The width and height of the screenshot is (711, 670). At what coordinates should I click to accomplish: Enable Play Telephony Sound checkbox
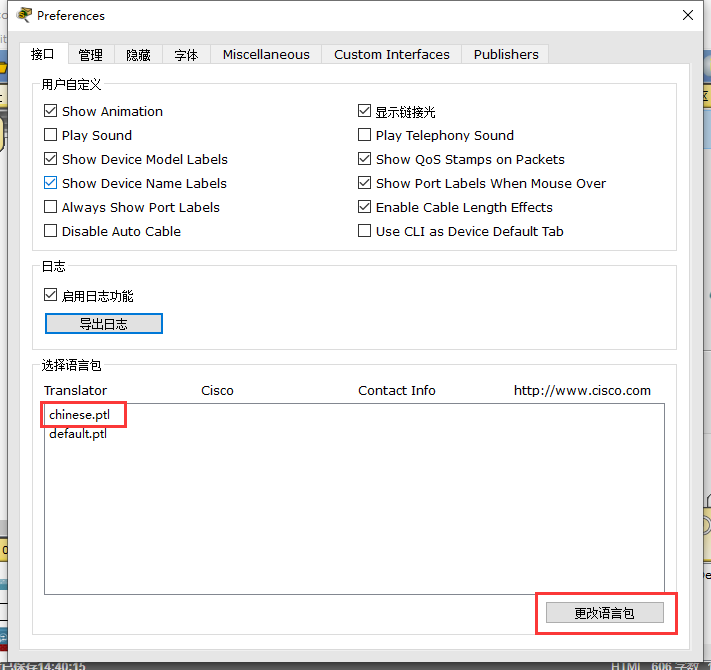click(364, 135)
